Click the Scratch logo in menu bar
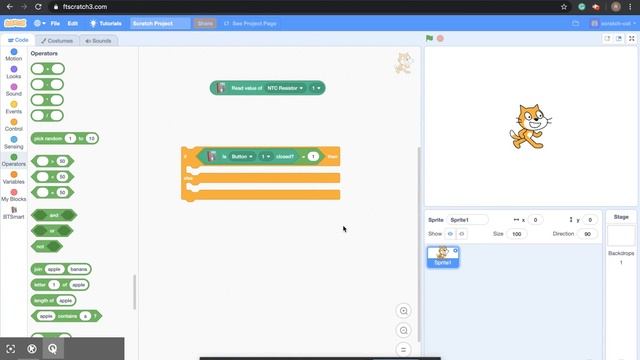 click(15, 23)
